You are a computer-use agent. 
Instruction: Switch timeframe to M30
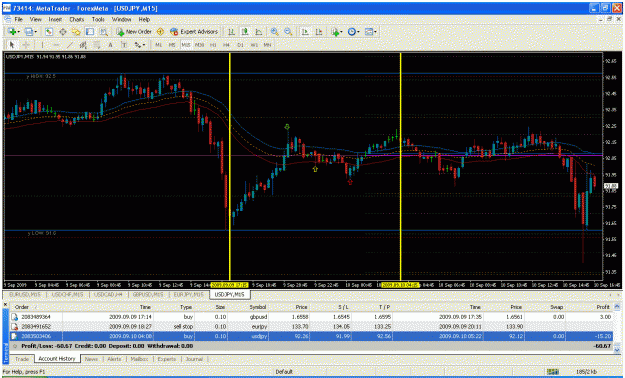point(199,45)
